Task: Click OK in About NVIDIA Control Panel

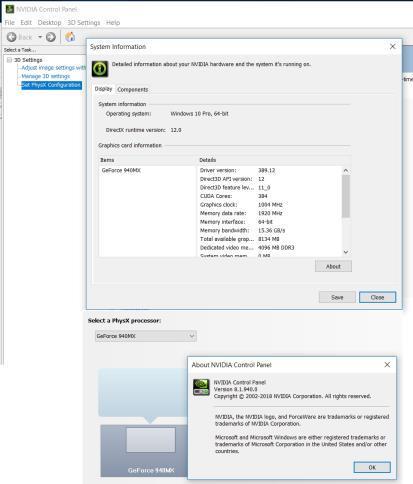Action: (372, 467)
